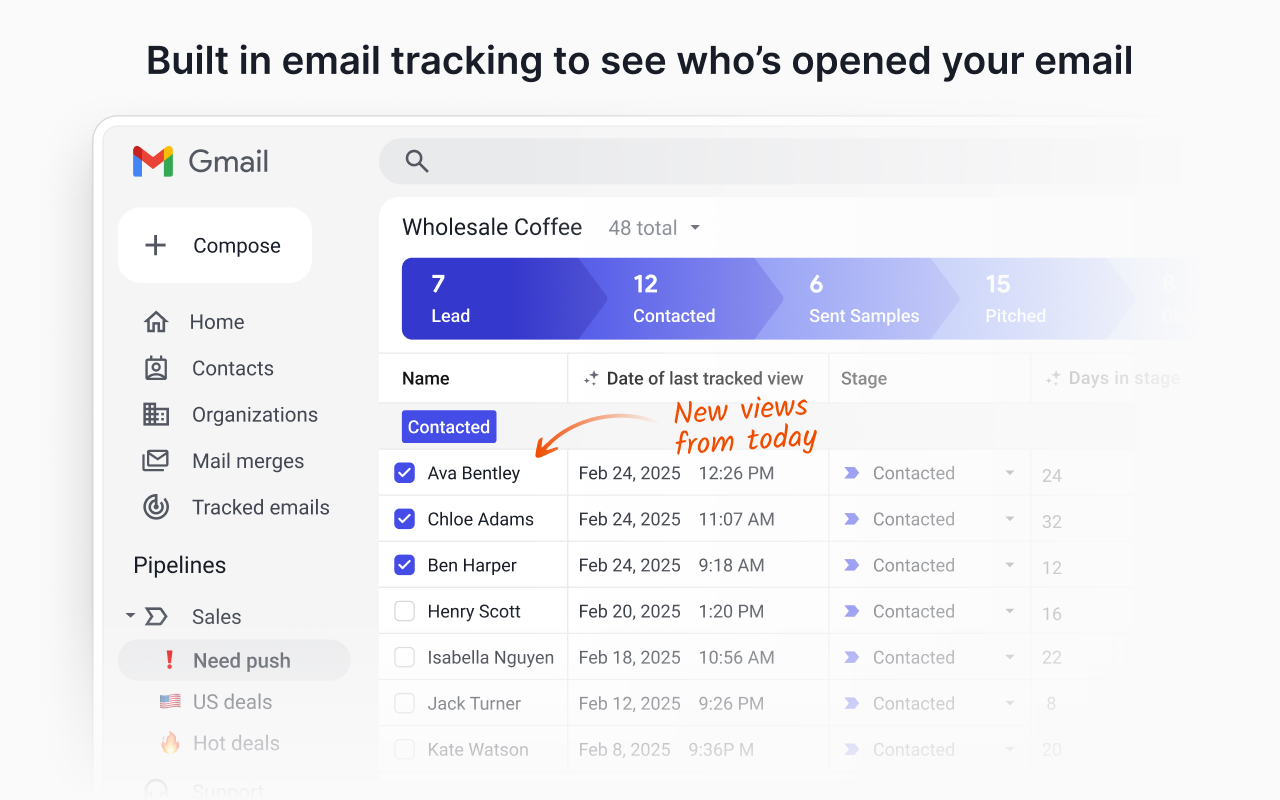This screenshot has width=1280, height=800.
Task: Click the search magnifier icon
Action: click(x=416, y=160)
